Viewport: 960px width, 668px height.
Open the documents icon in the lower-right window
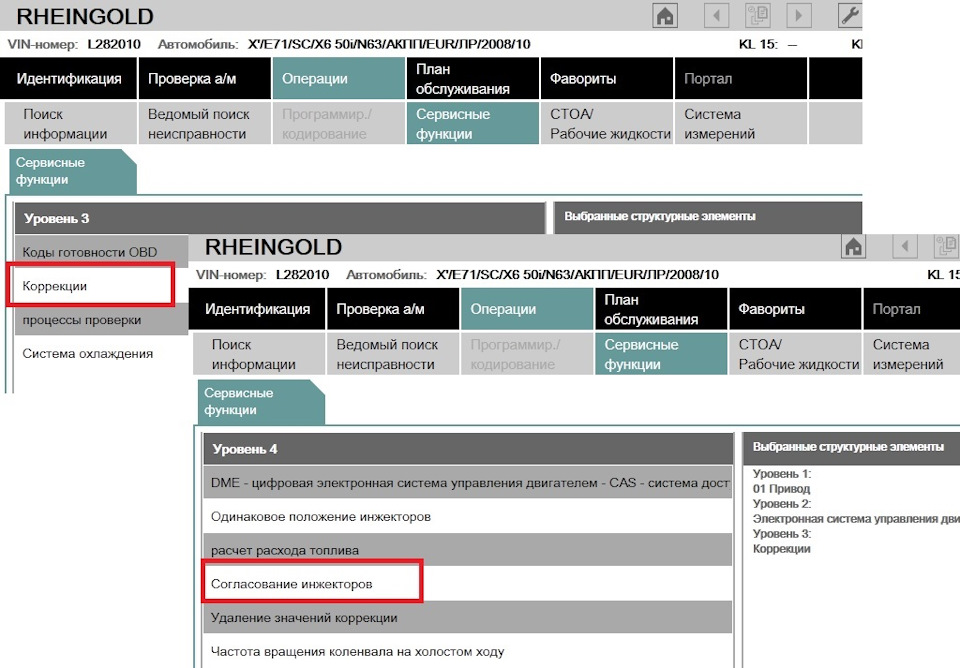947,247
